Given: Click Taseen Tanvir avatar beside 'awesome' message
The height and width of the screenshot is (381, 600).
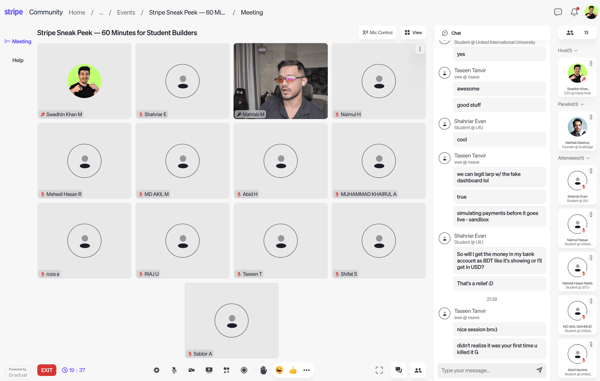Looking at the screenshot, I should click(444, 73).
